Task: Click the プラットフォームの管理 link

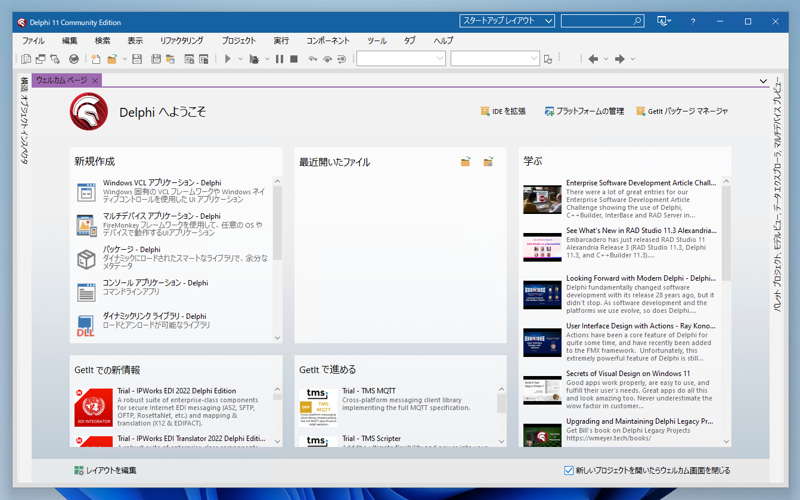Action: pos(584,111)
